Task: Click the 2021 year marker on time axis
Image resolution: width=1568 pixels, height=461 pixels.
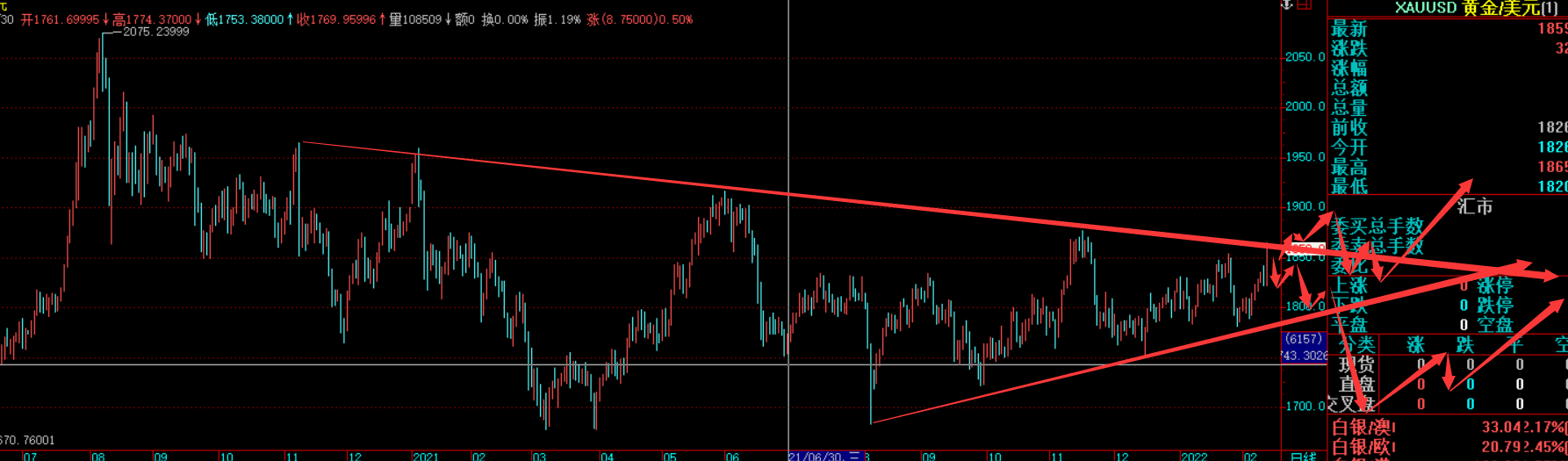Action: 426,456
